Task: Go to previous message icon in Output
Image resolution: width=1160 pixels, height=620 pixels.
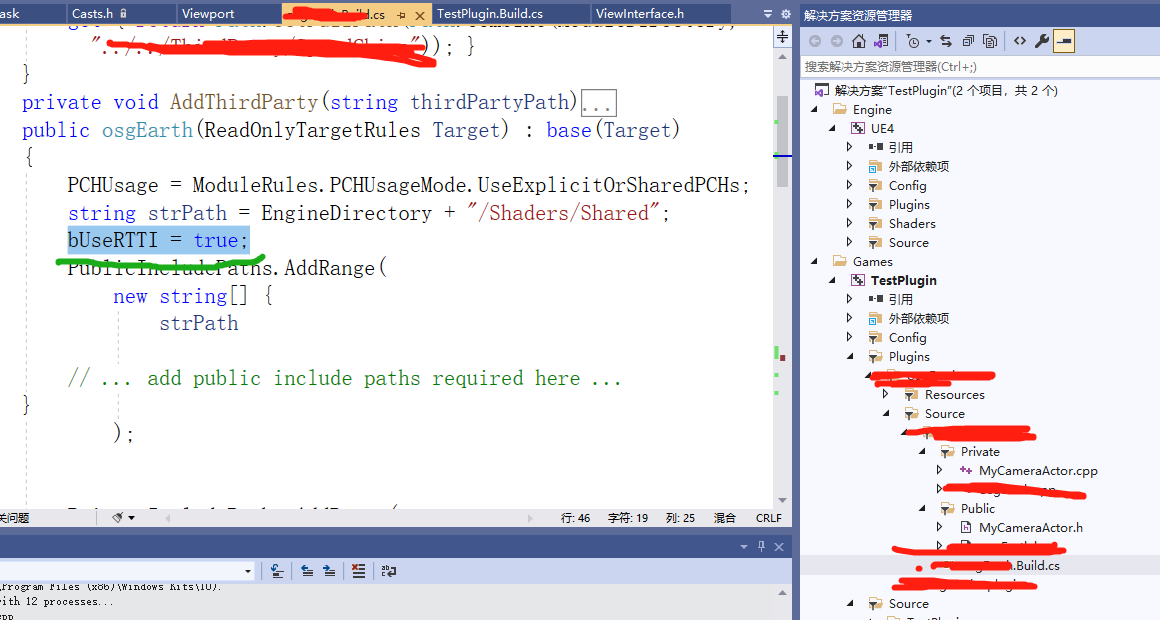Action: tap(307, 571)
